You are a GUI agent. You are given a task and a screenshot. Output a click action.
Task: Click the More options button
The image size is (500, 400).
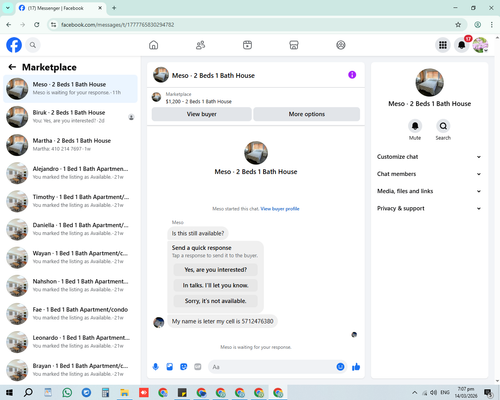click(x=307, y=114)
